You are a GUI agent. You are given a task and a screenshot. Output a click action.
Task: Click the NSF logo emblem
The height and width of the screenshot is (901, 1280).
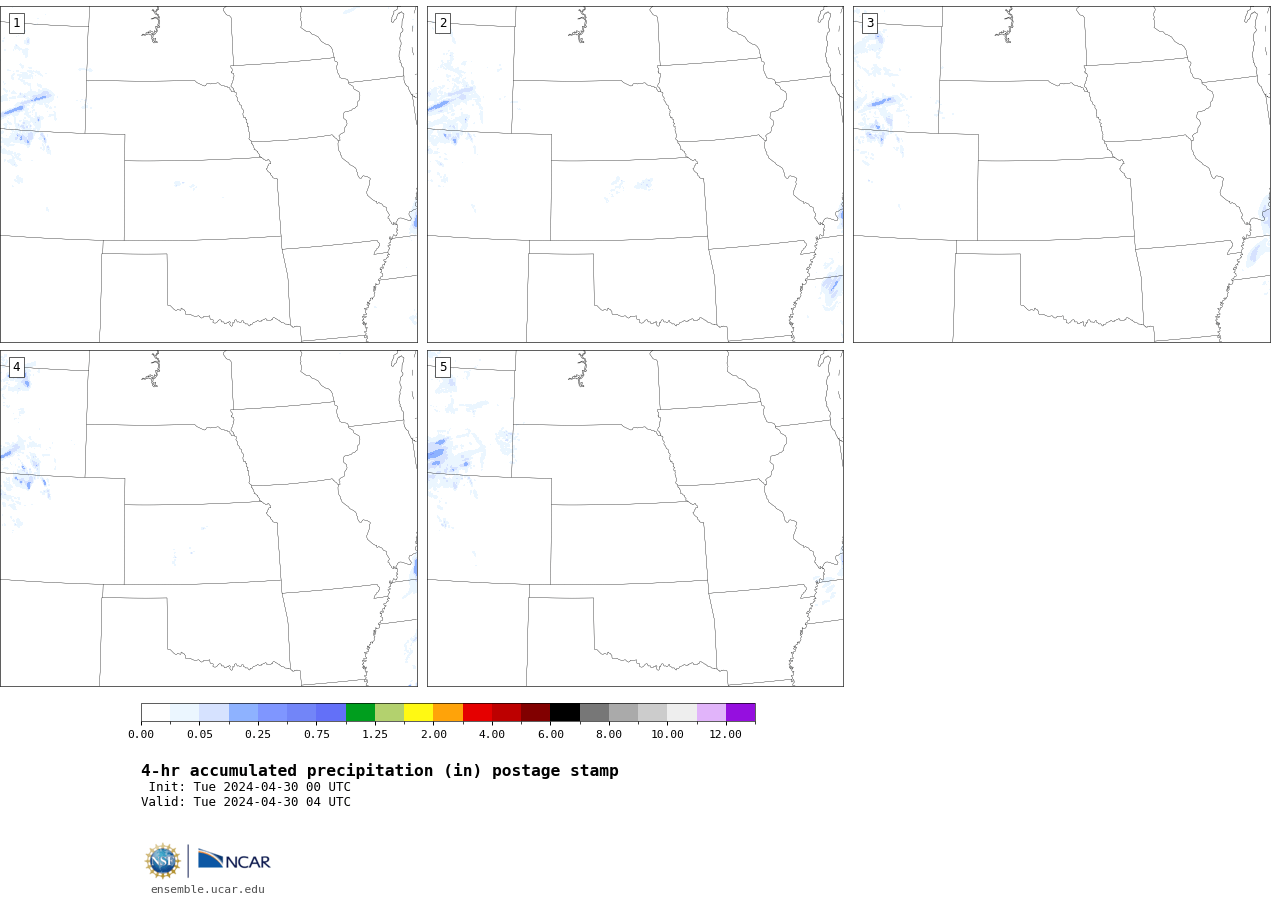(x=163, y=861)
